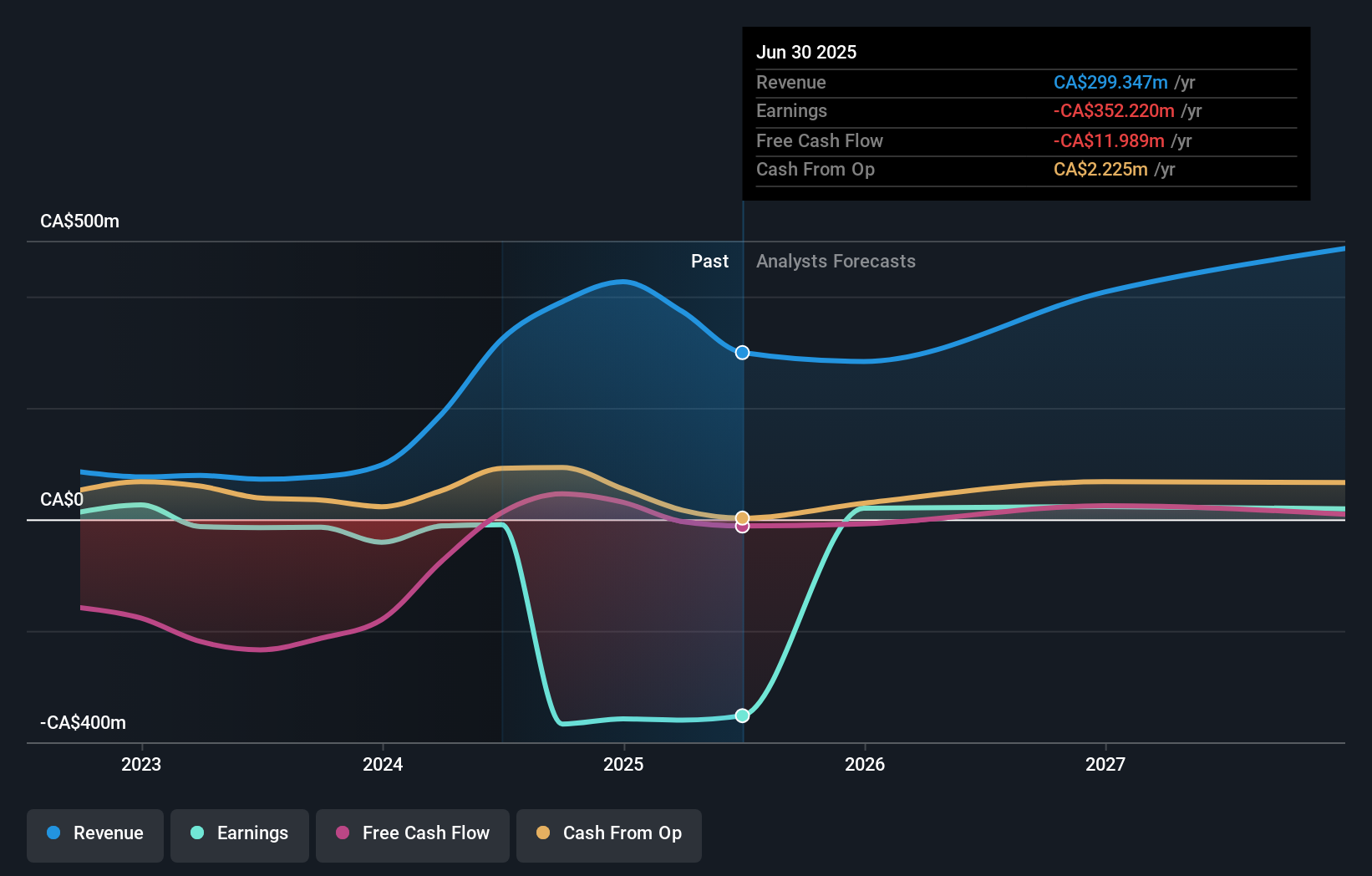Click the 2023 x-axis label
This screenshot has width=1372, height=876.
(x=141, y=764)
